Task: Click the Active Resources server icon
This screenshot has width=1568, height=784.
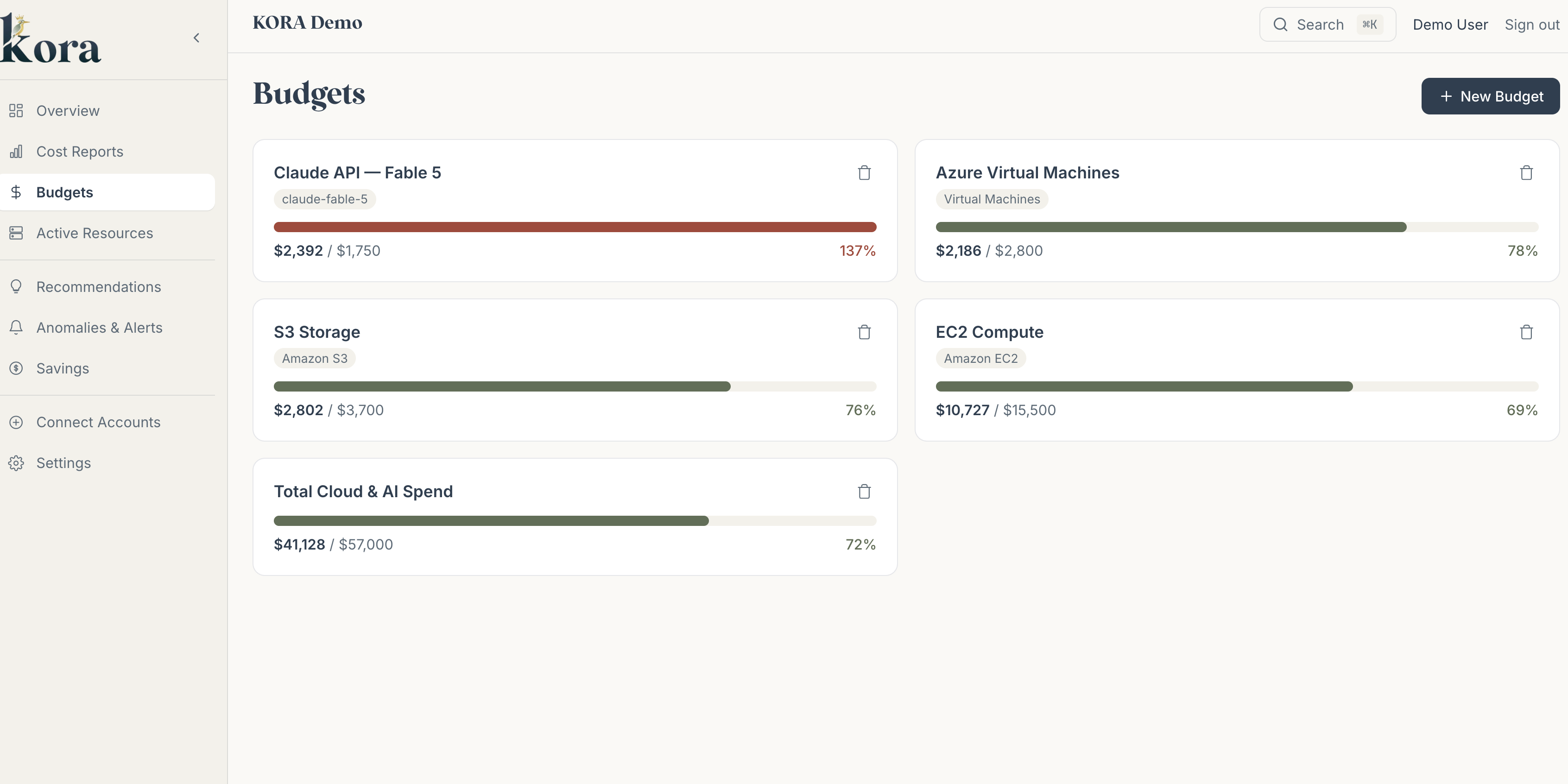Action: click(x=16, y=233)
